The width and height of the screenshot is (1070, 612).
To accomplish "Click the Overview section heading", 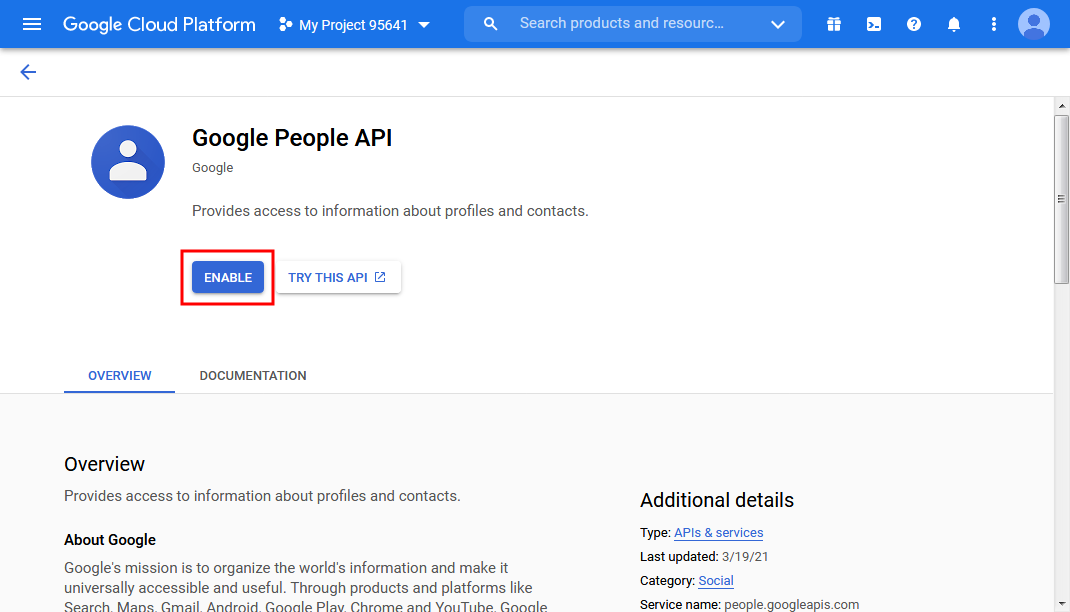I will click(104, 464).
